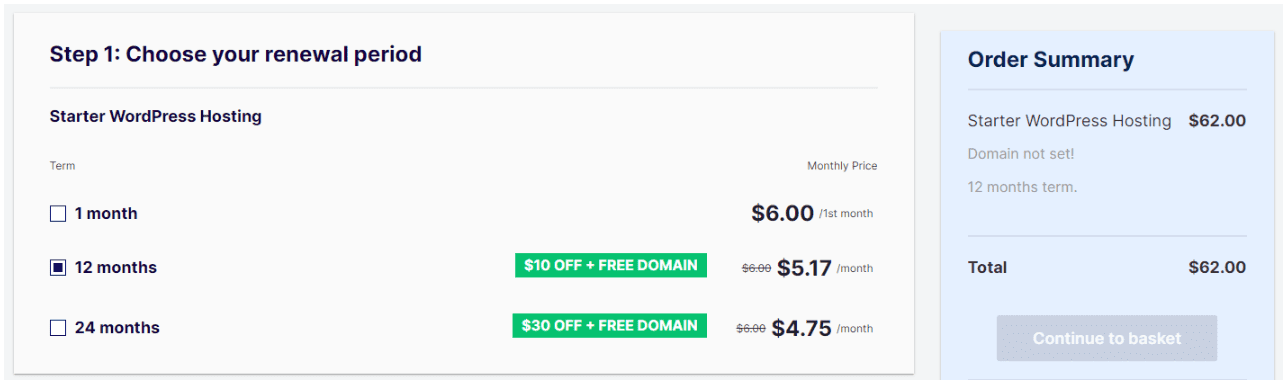Click the $6.00 first month price
The image size is (1284, 385).
click(x=782, y=213)
